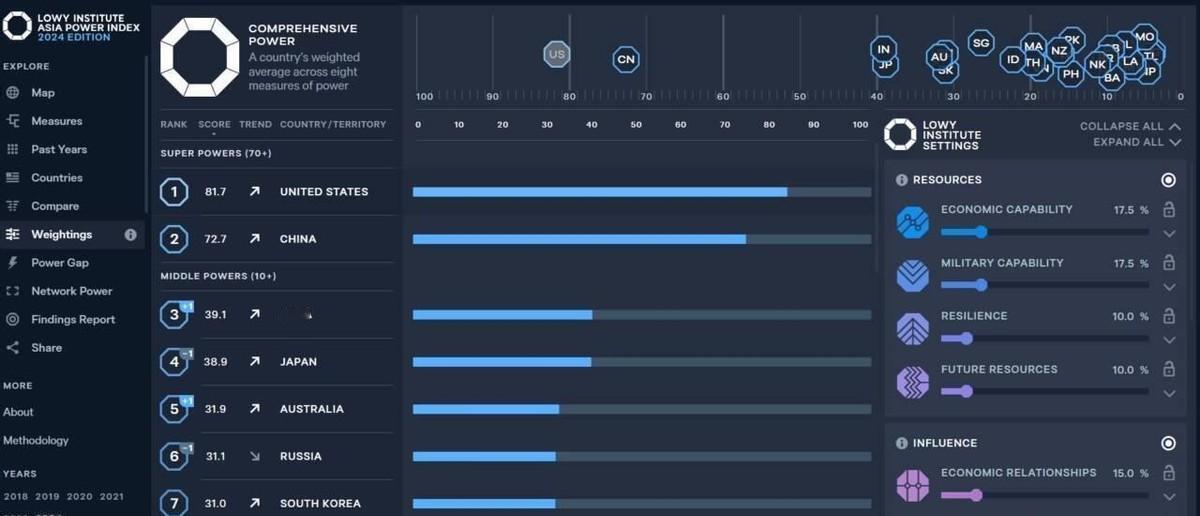The height and width of the screenshot is (516, 1200).
Task: Click the Economic Capability icon
Action: (913, 223)
